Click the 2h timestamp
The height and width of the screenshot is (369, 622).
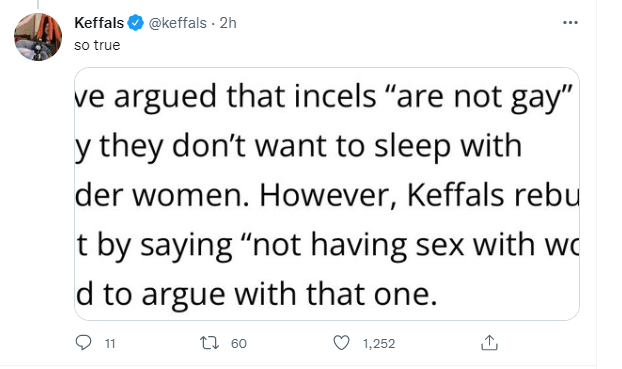coord(228,23)
